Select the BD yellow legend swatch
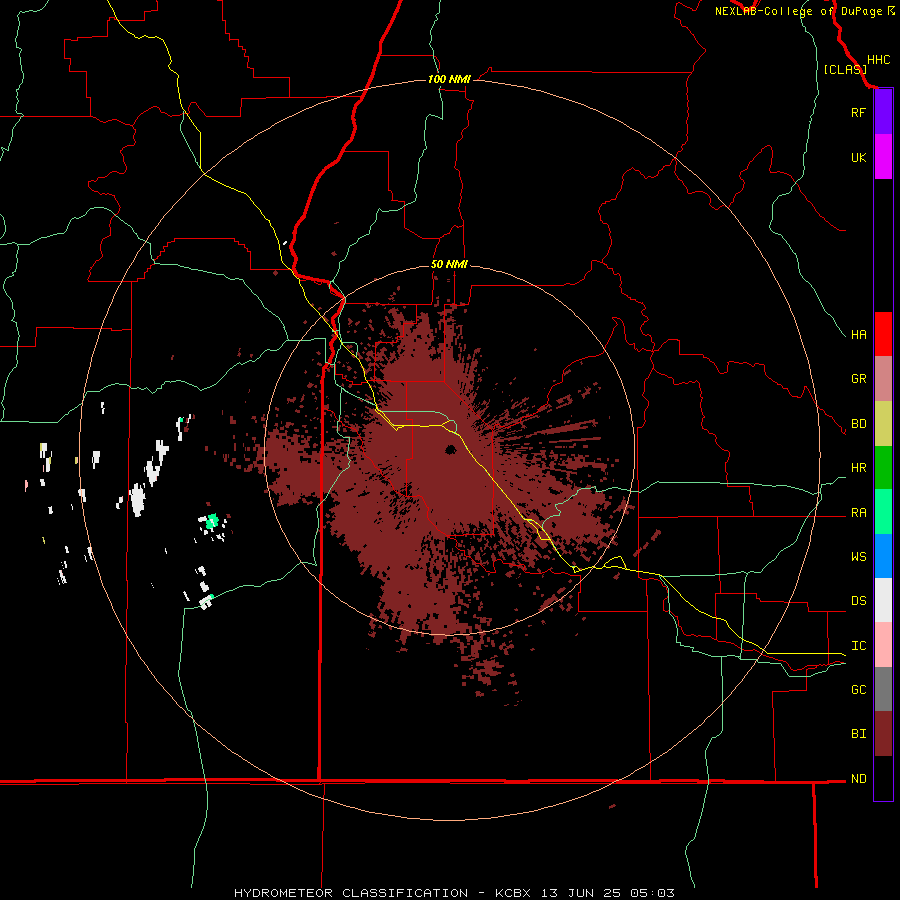This screenshot has height=900, width=900. click(883, 424)
